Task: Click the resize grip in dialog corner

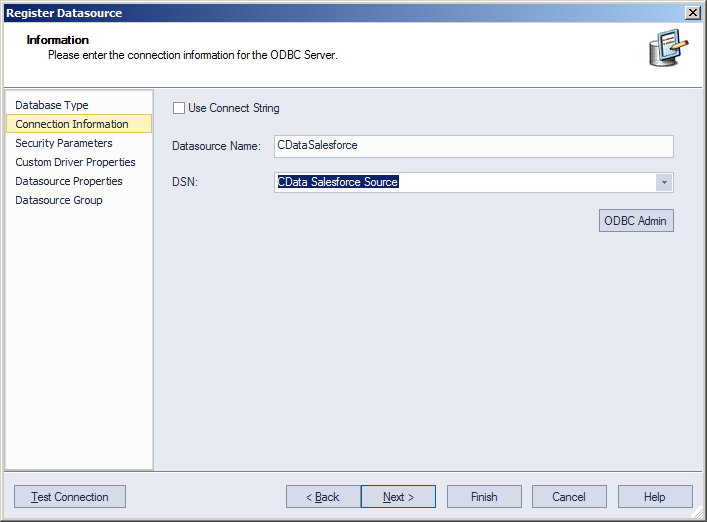Action: [698, 513]
